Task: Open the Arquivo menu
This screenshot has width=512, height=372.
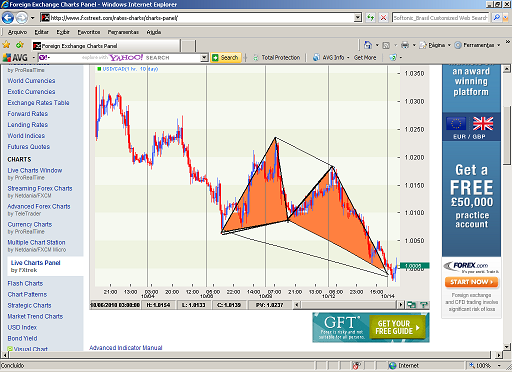Action: tap(17, 32)
